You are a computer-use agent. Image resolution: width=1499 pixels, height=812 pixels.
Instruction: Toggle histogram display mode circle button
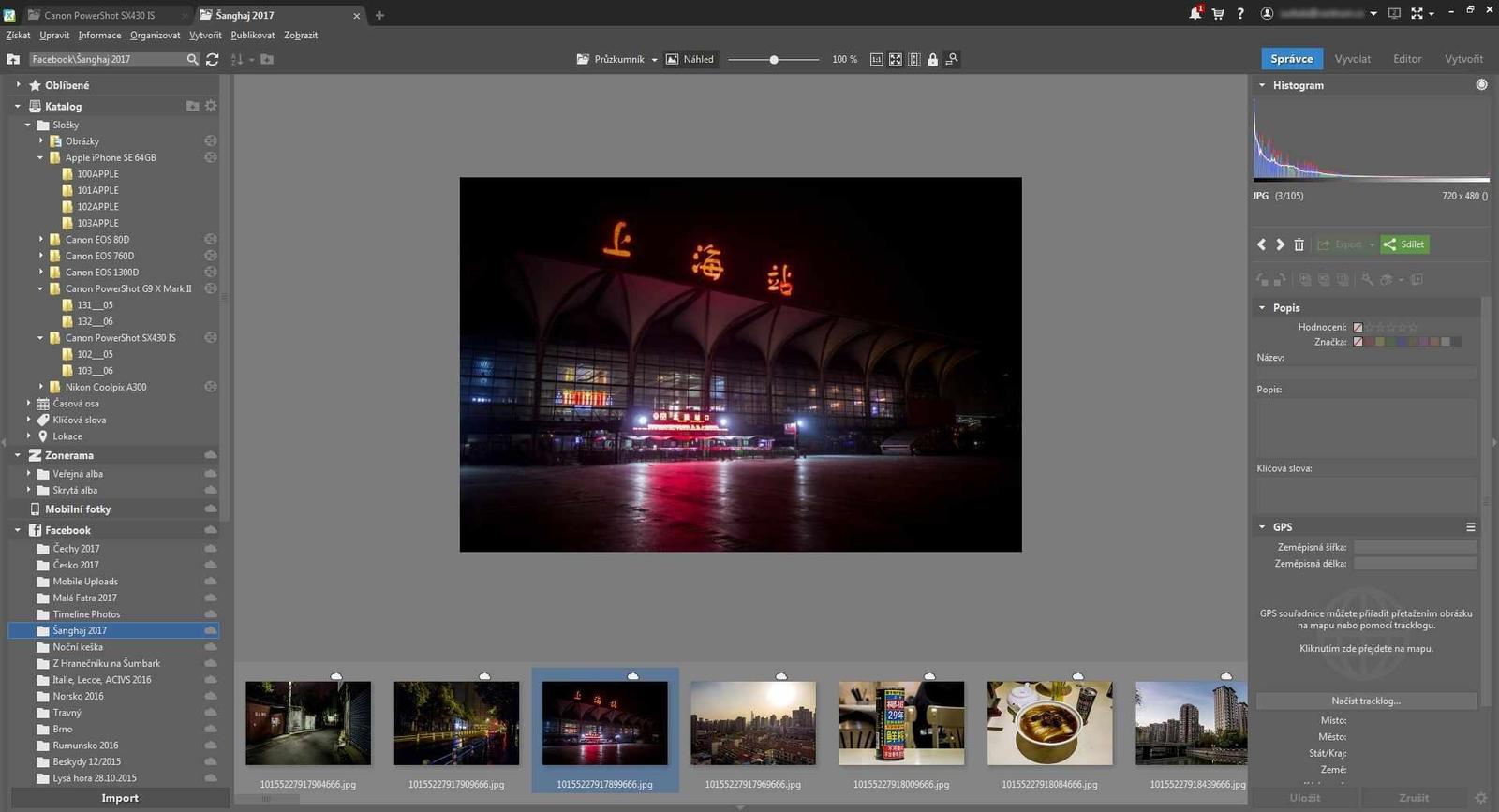(1481, 84)
